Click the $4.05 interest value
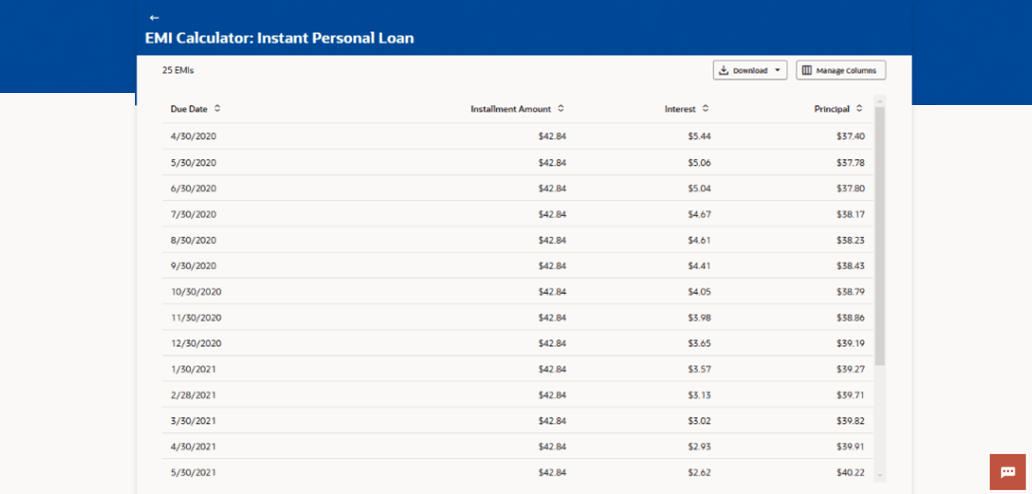The width and height of the screenshot is (1032, 494). [x=700, y=291]
